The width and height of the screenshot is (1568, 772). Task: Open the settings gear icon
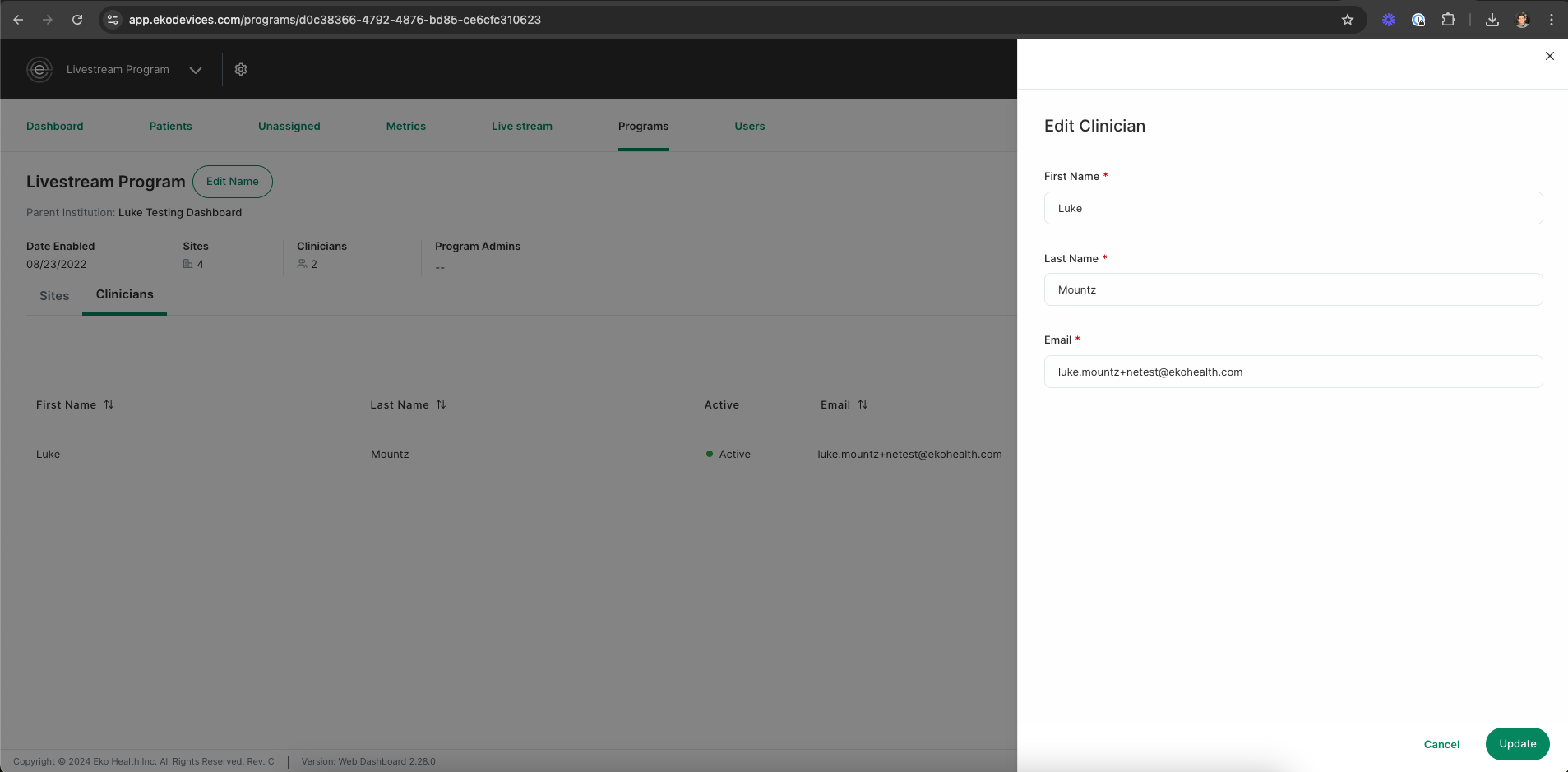(241, 70)
